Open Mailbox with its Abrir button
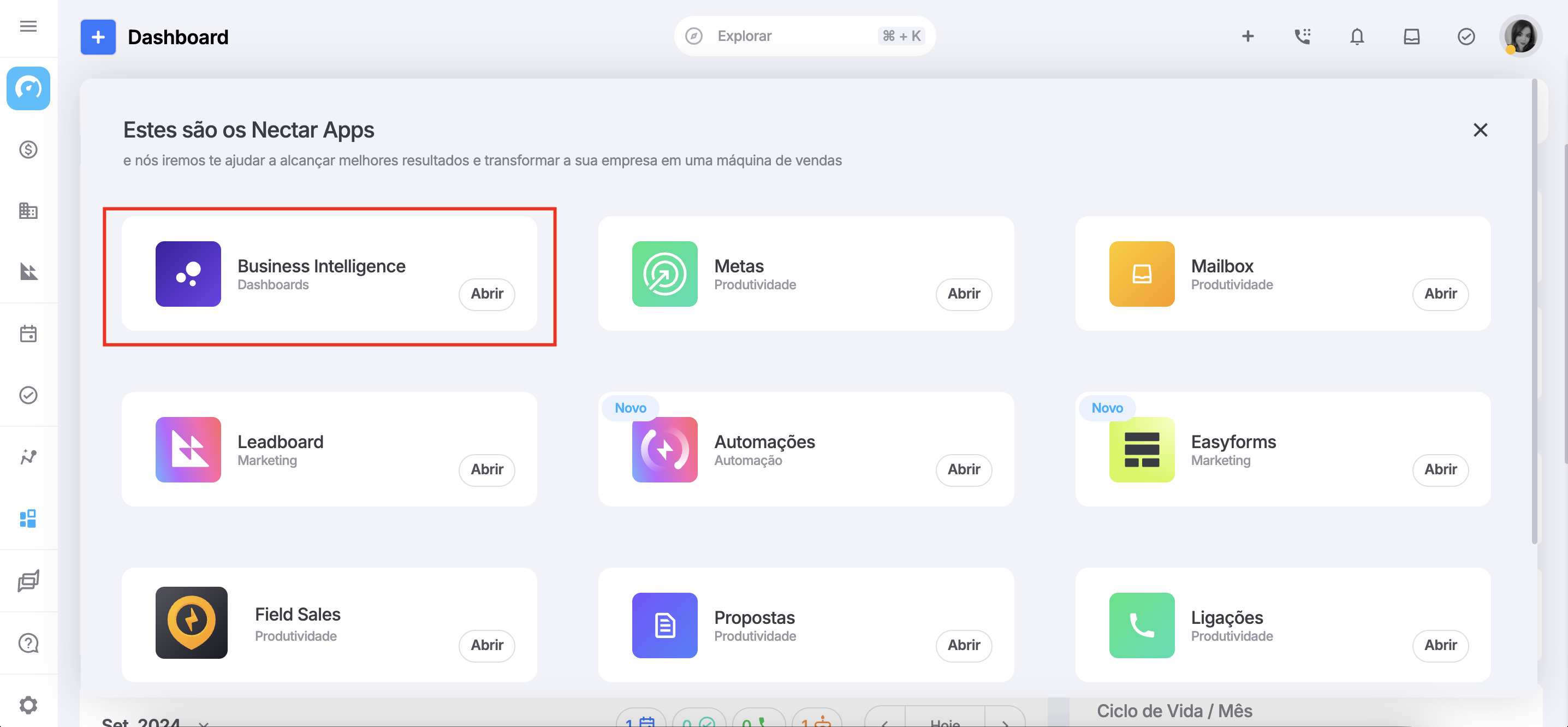 tap(1440, 294)
